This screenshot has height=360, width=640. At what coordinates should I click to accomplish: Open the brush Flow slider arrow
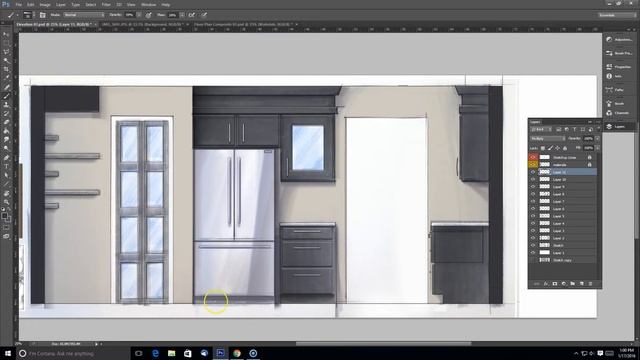pyautogui.click(x=182, y=15)
